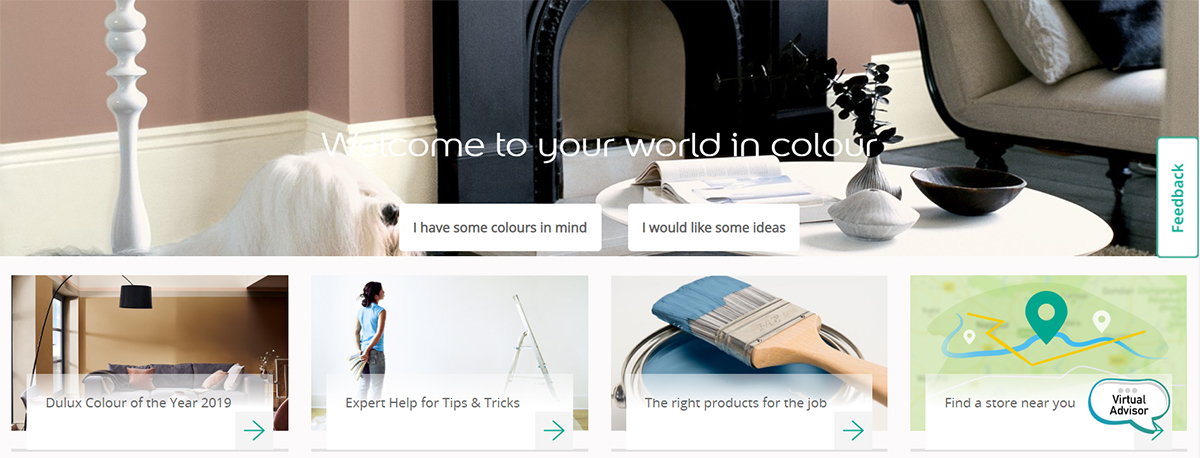Image resolution: width=1200 pixels, height=458 pixels.
Task: Open the Virtual Advisor chat bubble
Action: click(x=1127, y=405)
